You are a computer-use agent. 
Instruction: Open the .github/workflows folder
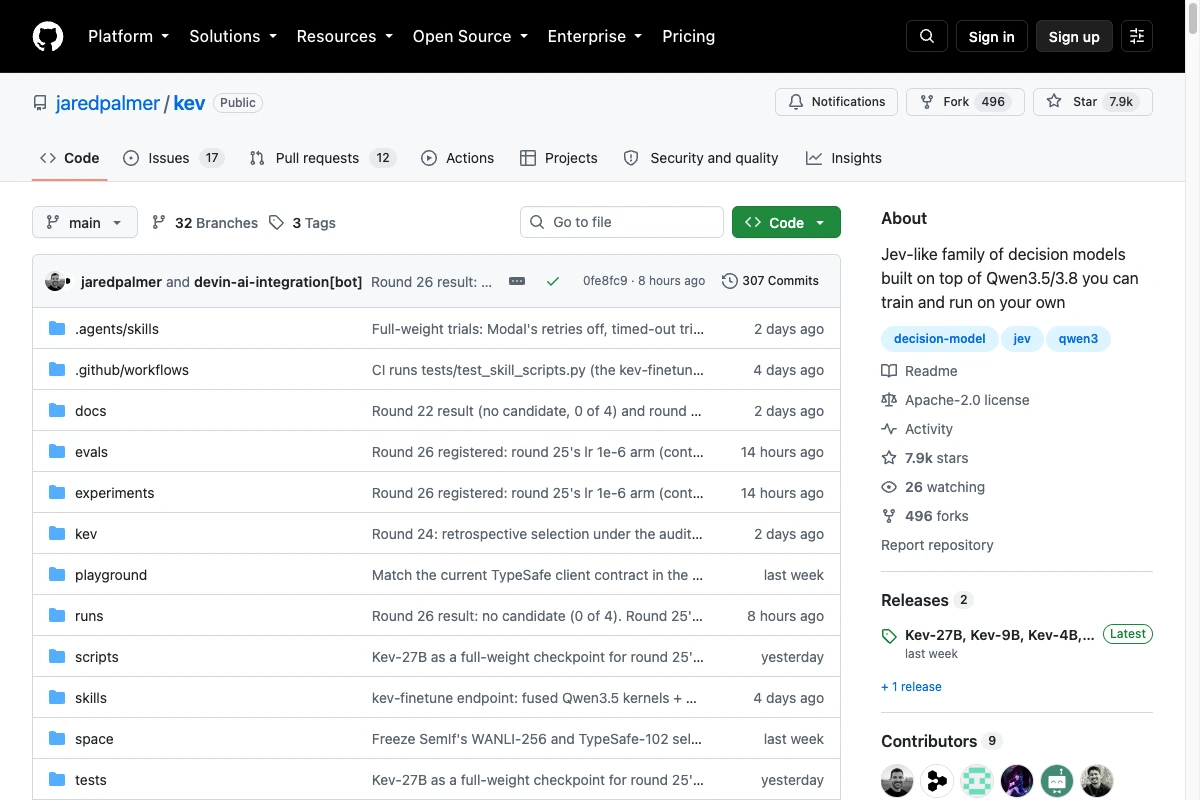(x=132, y=370)
